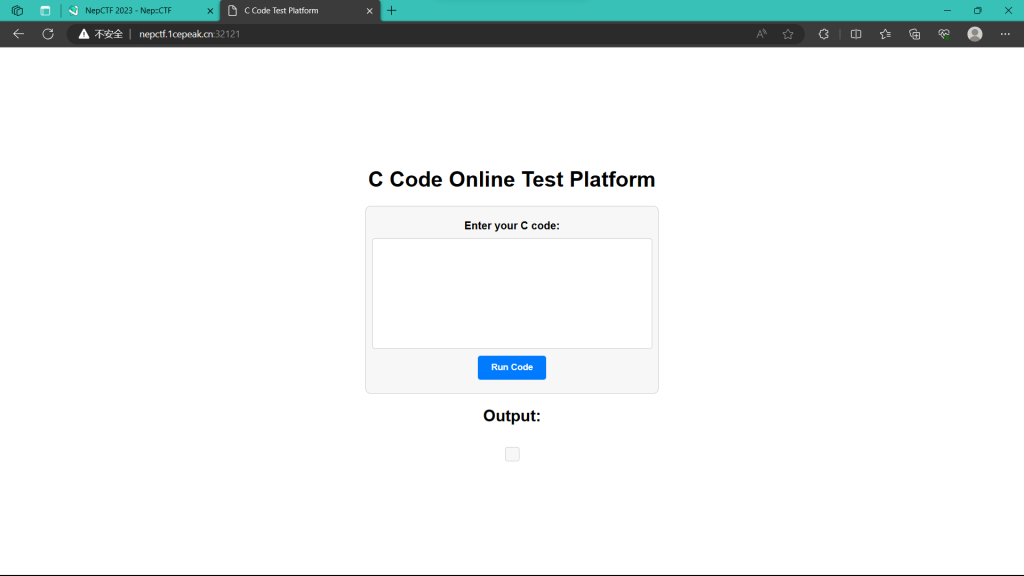This screenshot has width=1024, height=576.
Task: Open the read aloud icon
Action: 761,34
